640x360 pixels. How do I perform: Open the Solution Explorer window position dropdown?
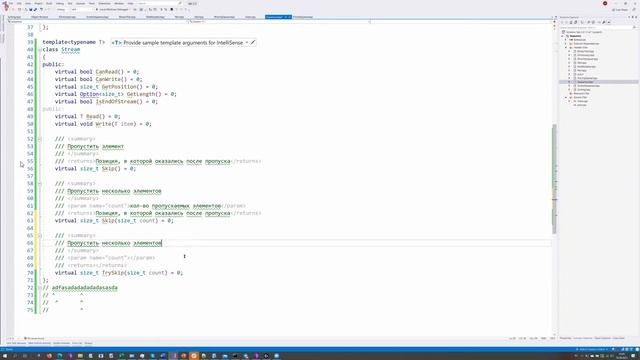pyautogui.click(x=629, y=17)
